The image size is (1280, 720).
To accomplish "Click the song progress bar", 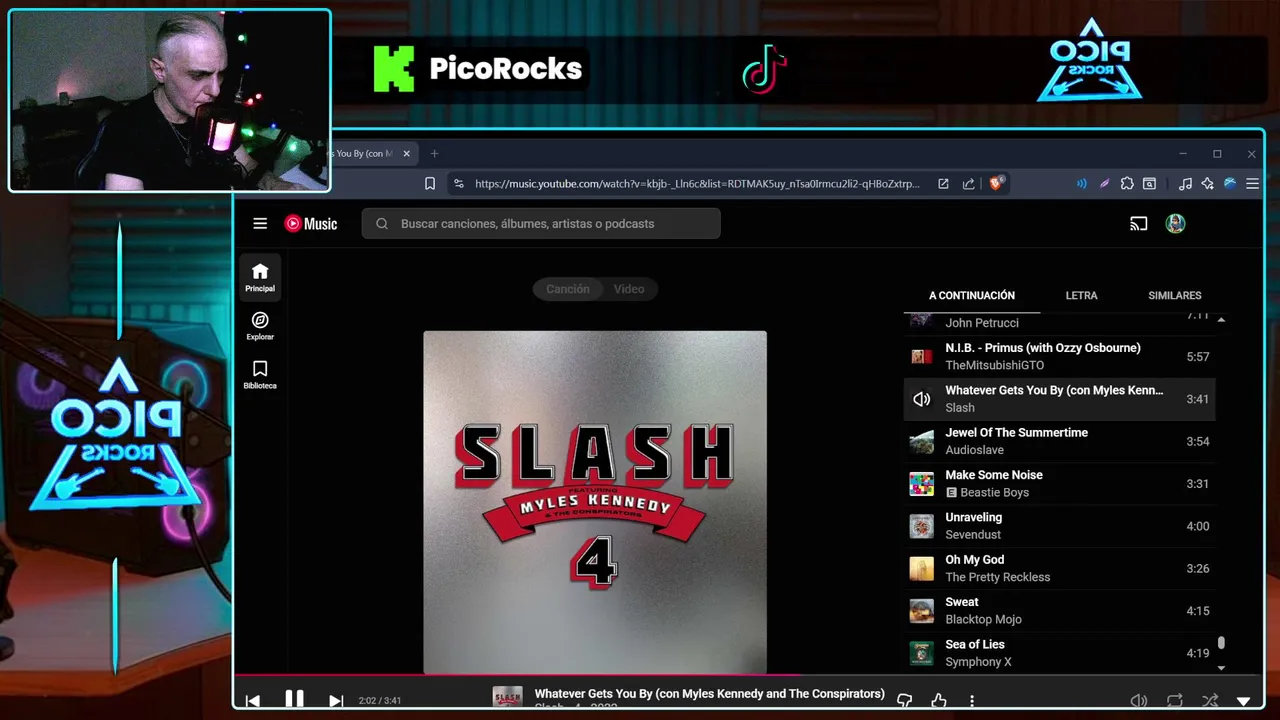I will [748, 676].
